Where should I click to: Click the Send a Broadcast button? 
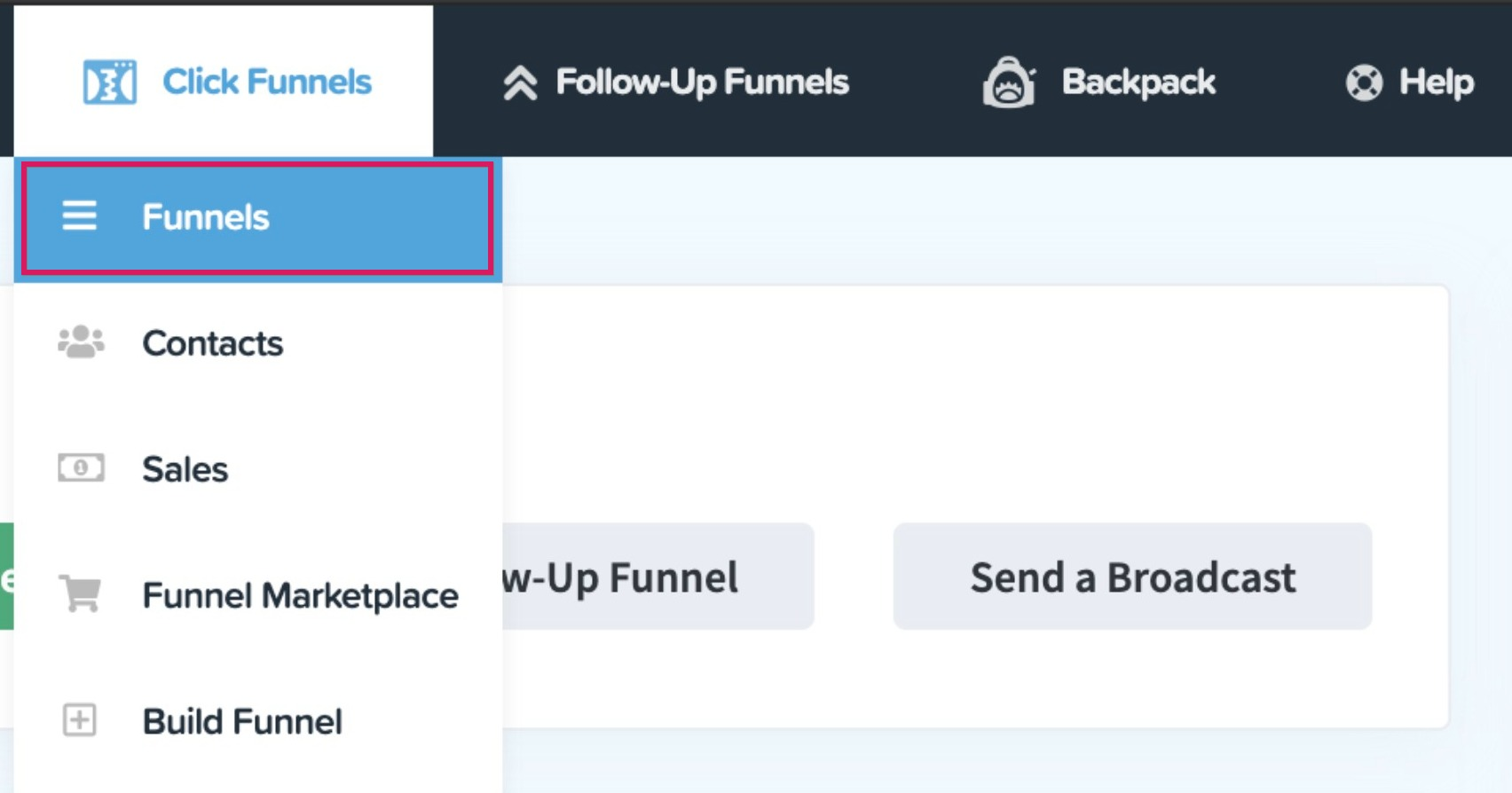[1133, 577]
